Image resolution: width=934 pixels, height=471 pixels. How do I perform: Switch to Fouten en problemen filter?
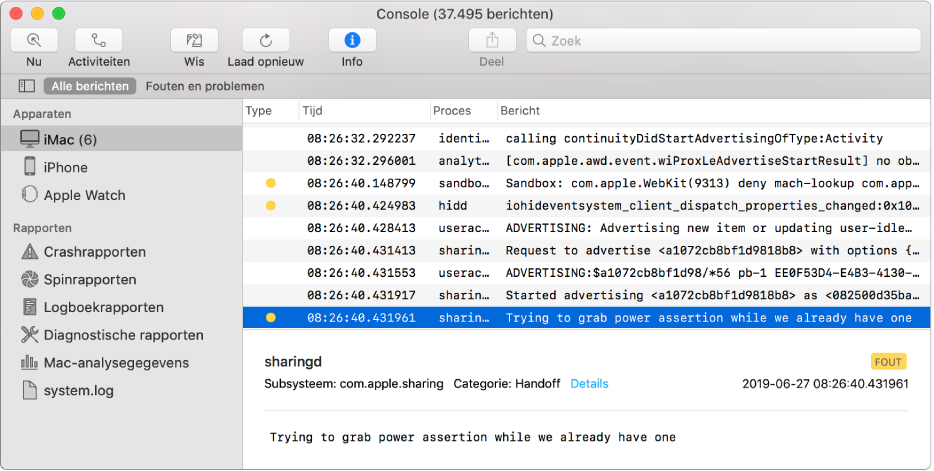pos(205,86)
